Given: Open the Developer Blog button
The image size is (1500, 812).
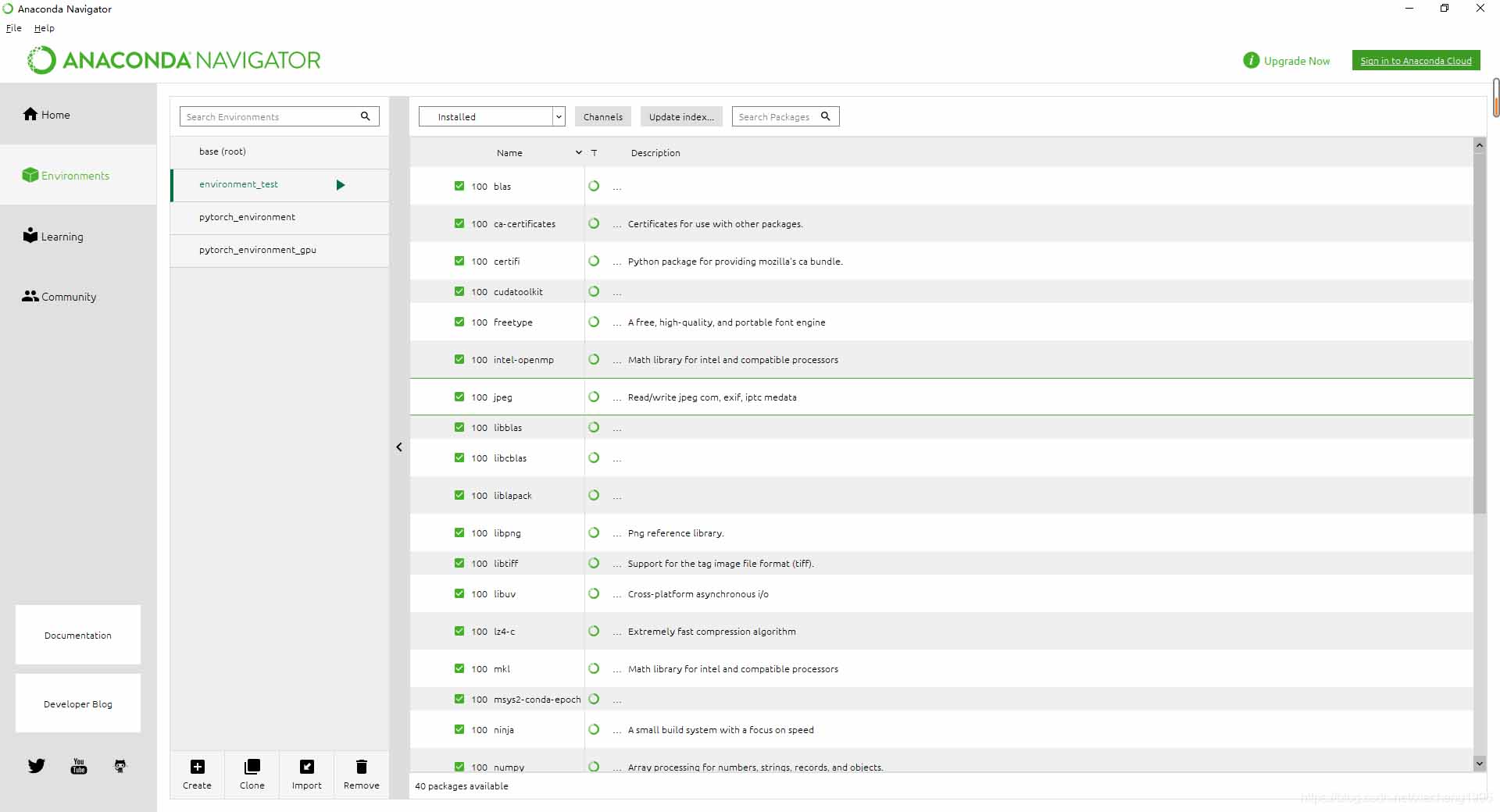Looking at the screenshot, I should (78, 703).
